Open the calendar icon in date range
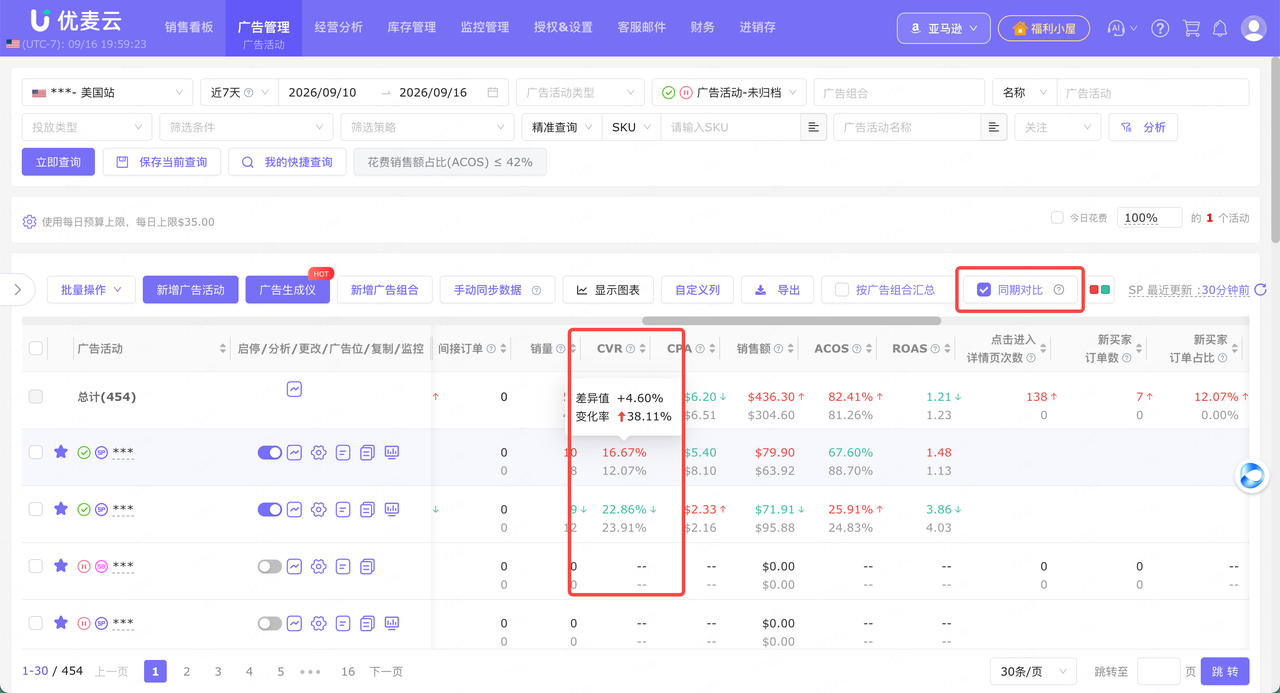This screenshot has height=693, width=1280. pos(492,92)
